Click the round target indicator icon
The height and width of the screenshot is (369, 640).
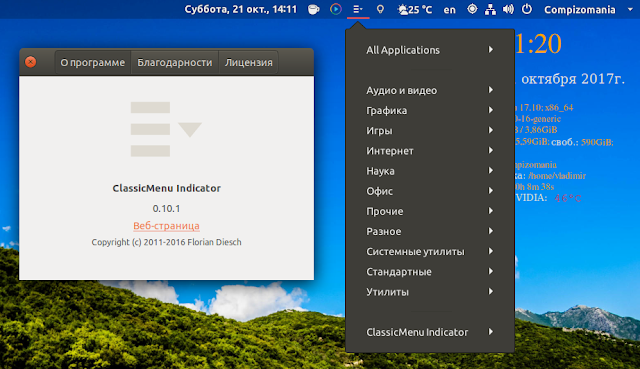coord(472,9)
